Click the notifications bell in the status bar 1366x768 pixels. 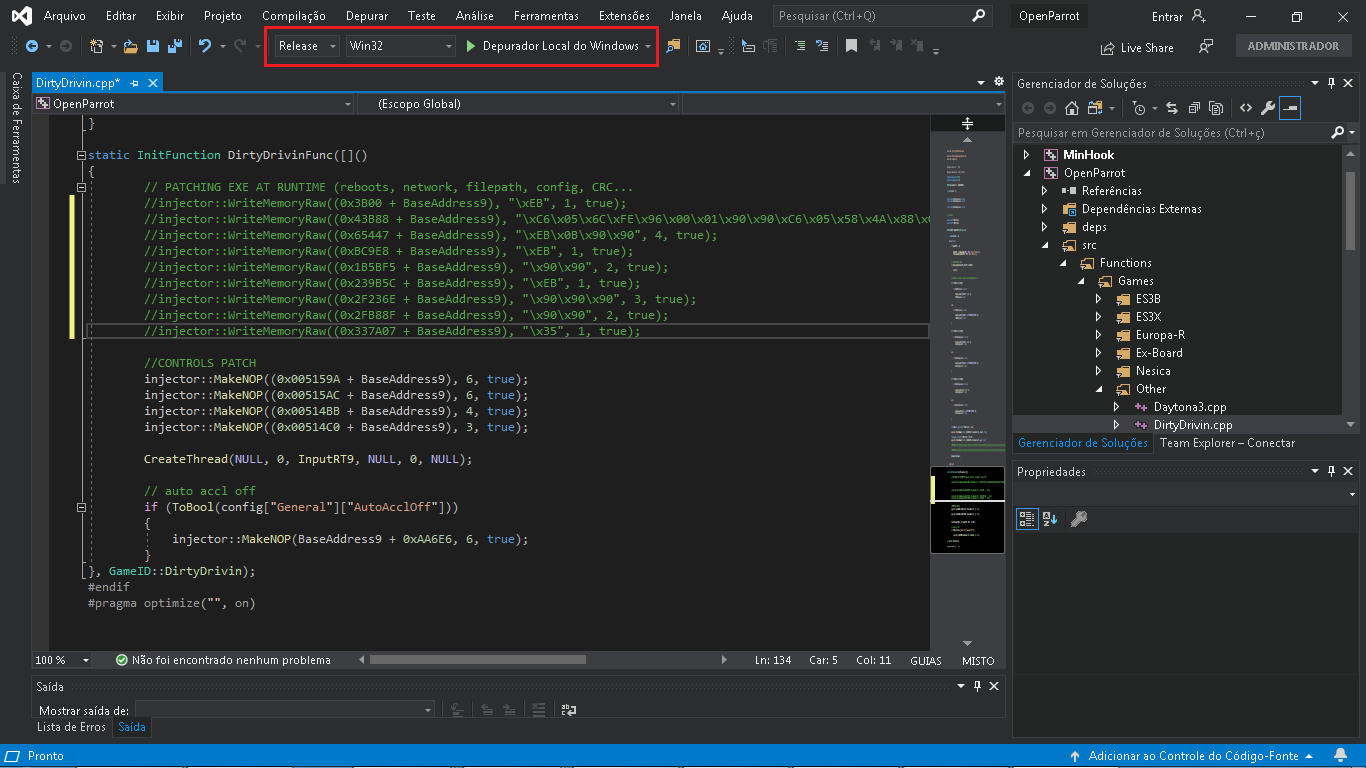[1340, 756]
